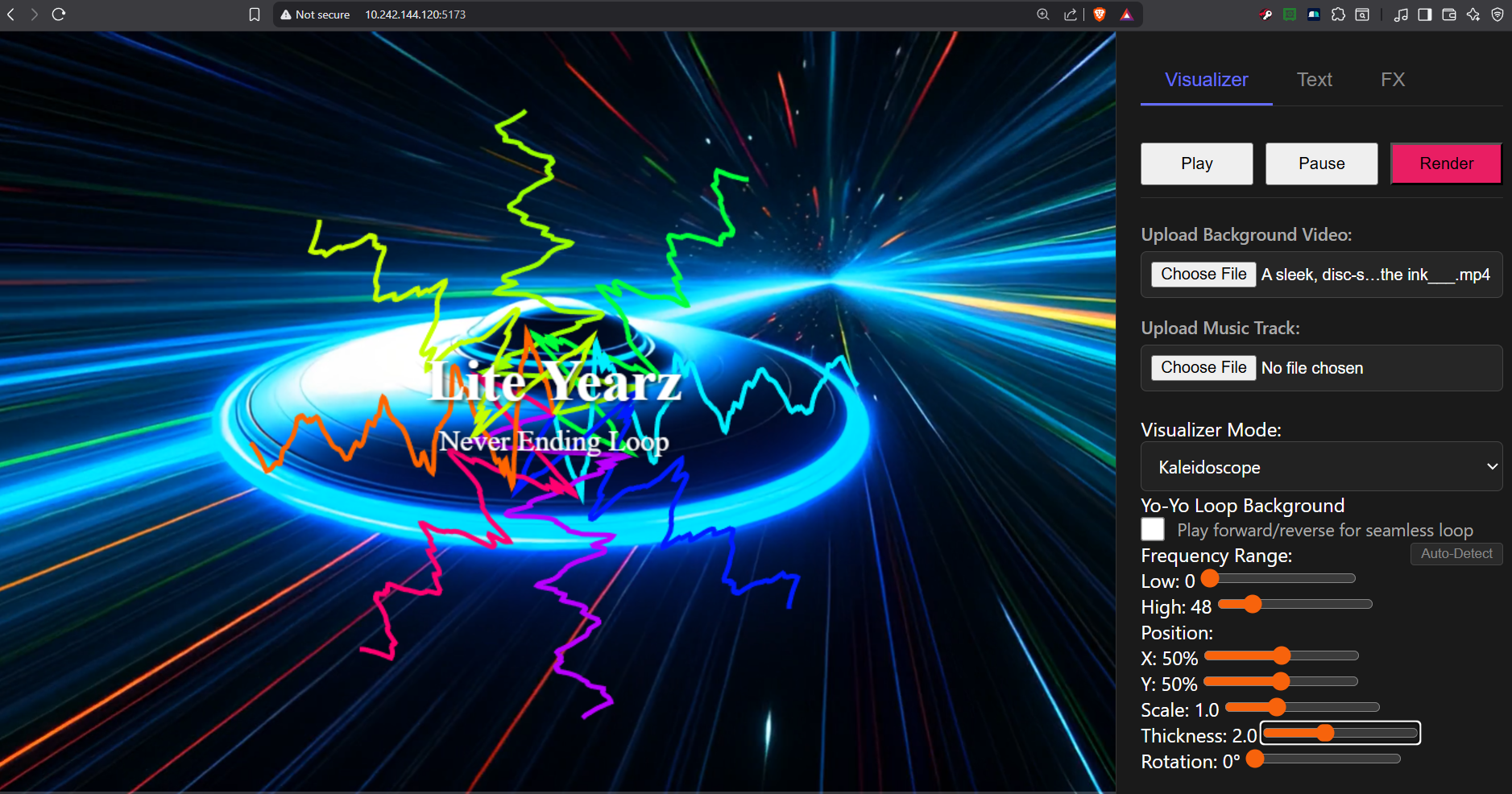Viewport: 1512px width, 794px height.
Task: Open the Brave Wallet icon
Action: click(1449, 14)
